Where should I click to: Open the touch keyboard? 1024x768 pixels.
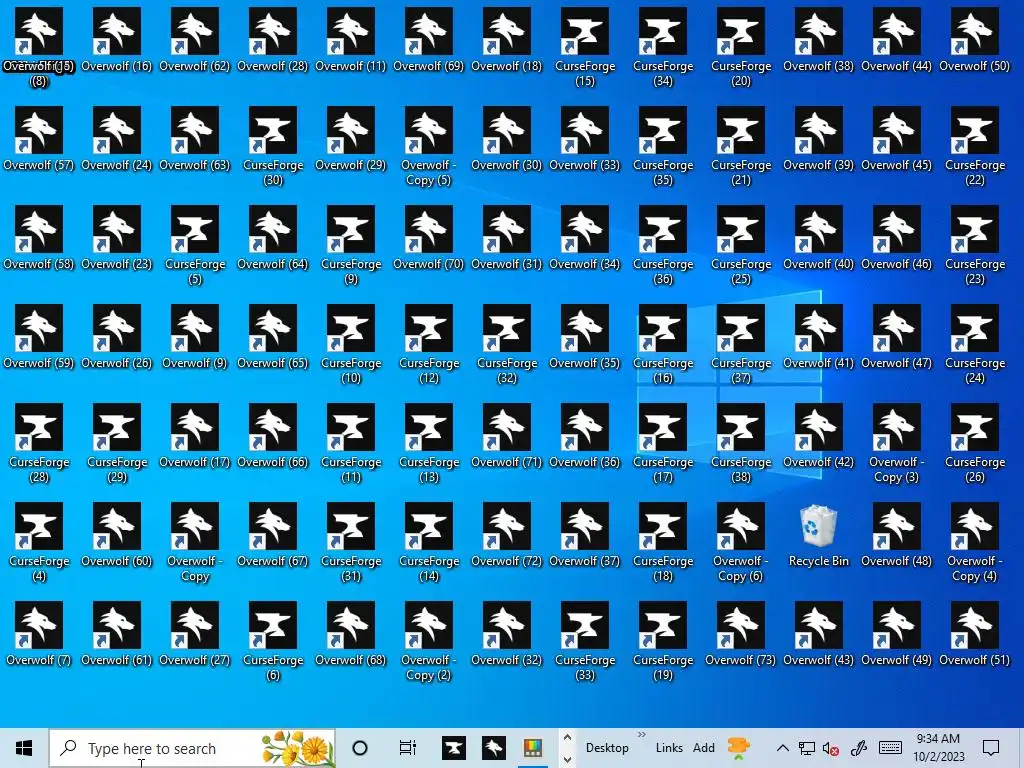point(890,748)
